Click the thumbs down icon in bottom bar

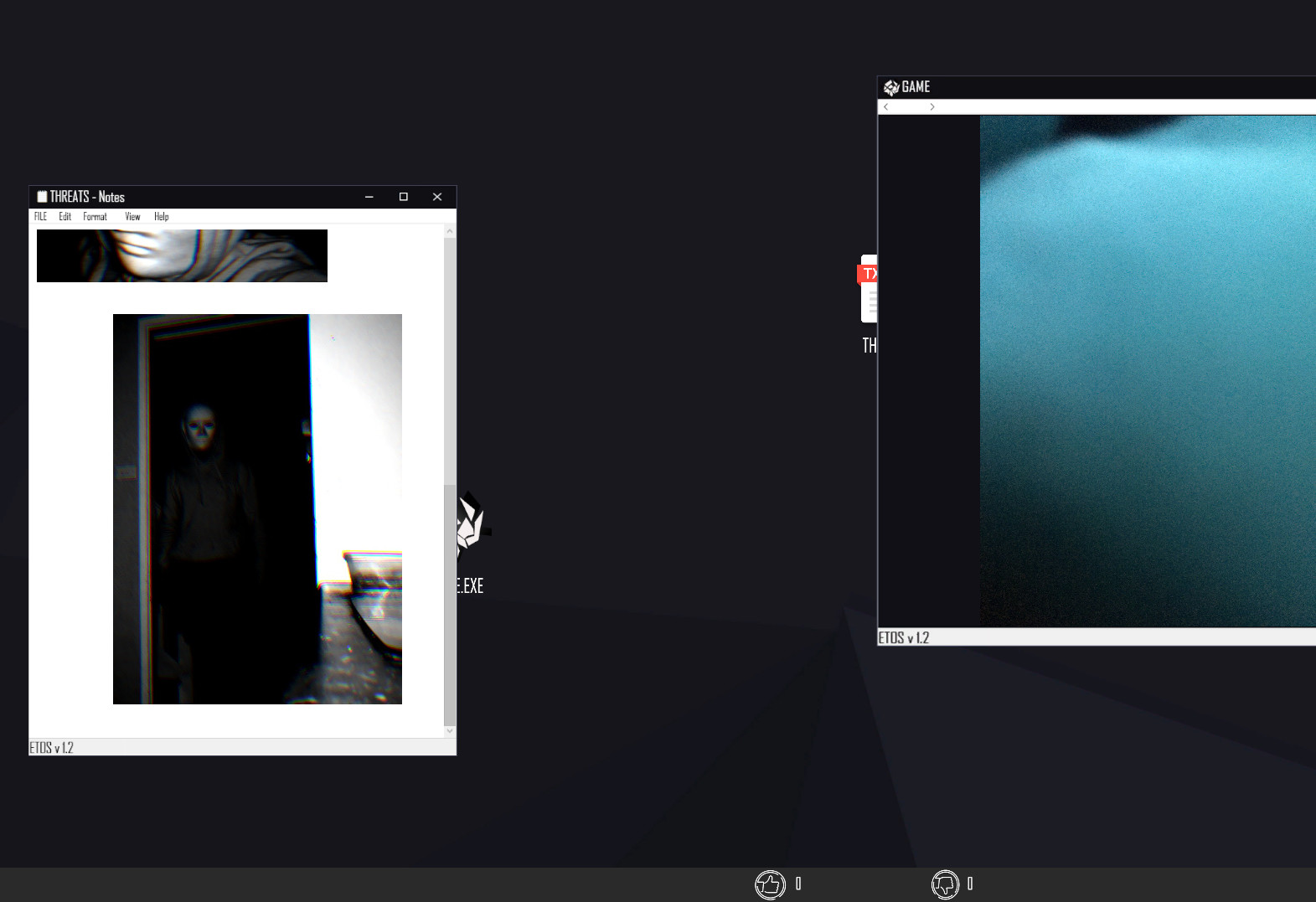click(x=945, y=884)
